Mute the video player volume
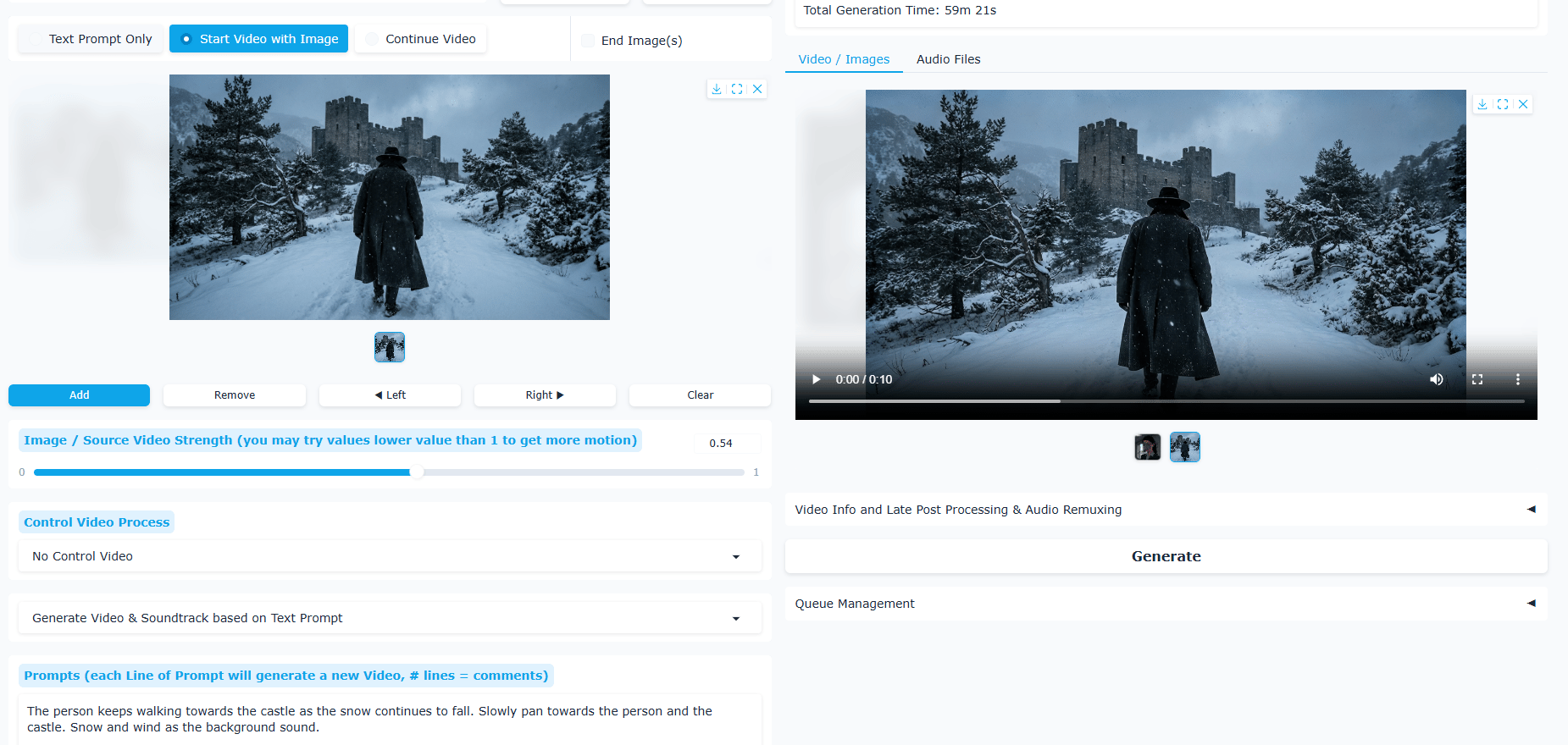Image resolution: width=1568 pixels, height=745 pixels. coord(1437,379)
